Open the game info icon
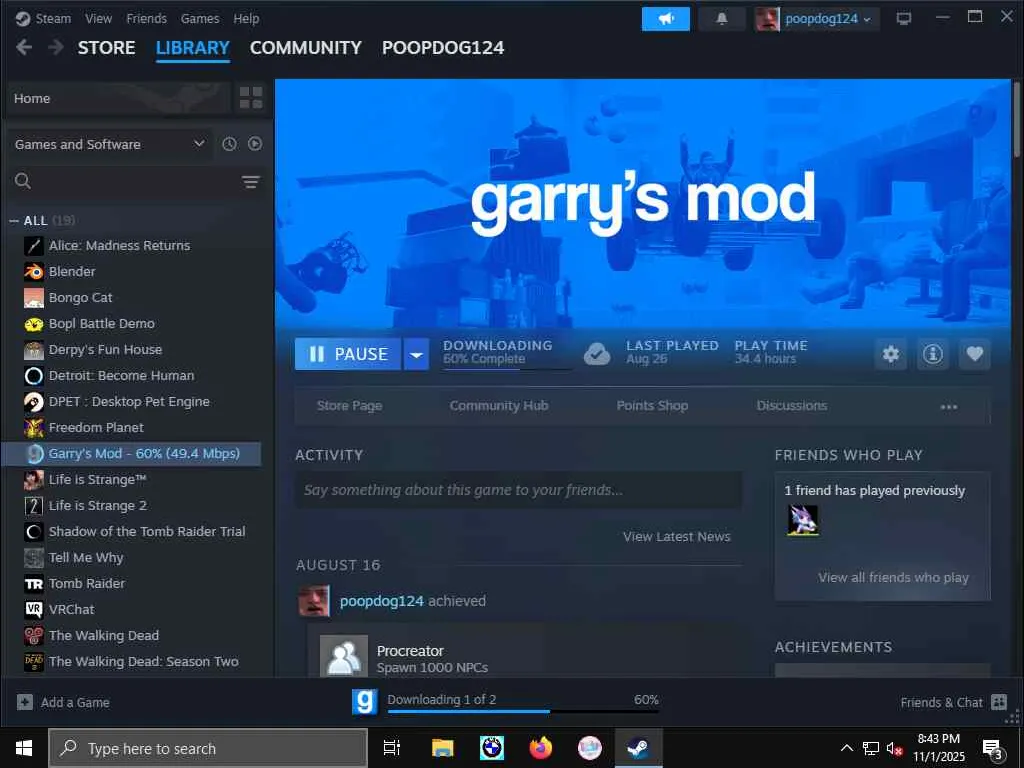The image size is (1024, 768). 933,354
